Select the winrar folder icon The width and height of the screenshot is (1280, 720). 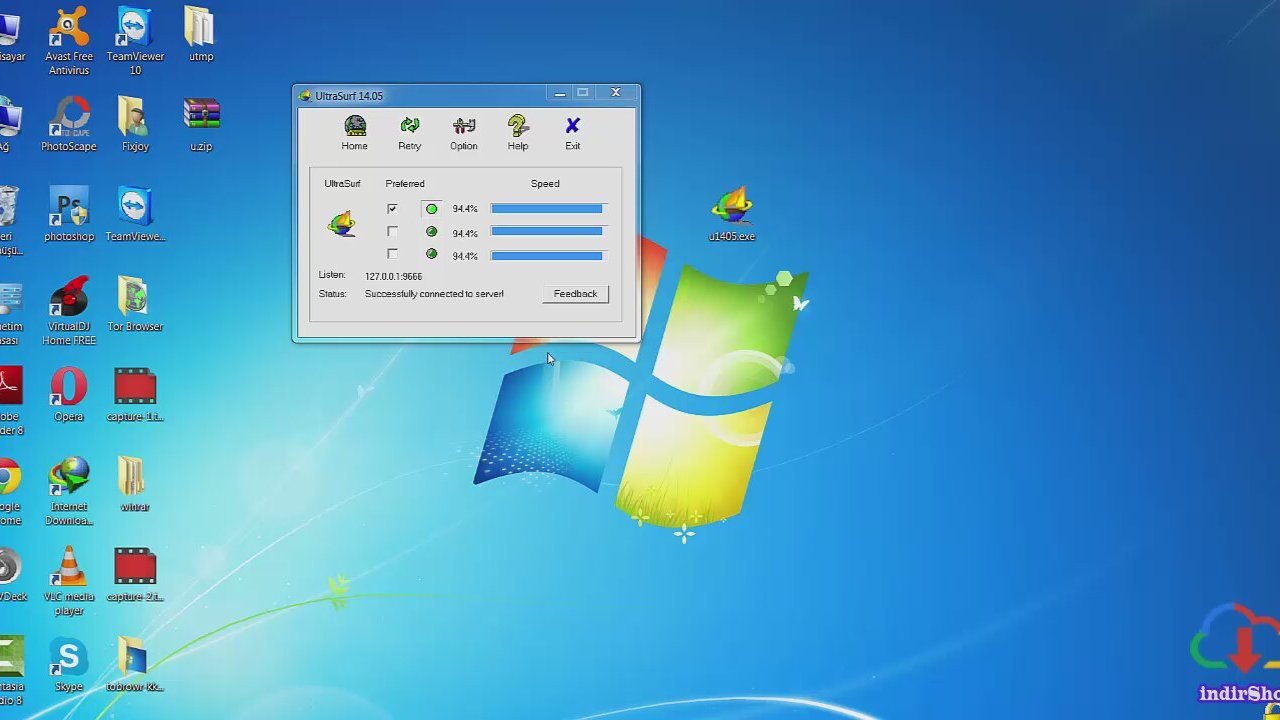click(x=135, y=484)
